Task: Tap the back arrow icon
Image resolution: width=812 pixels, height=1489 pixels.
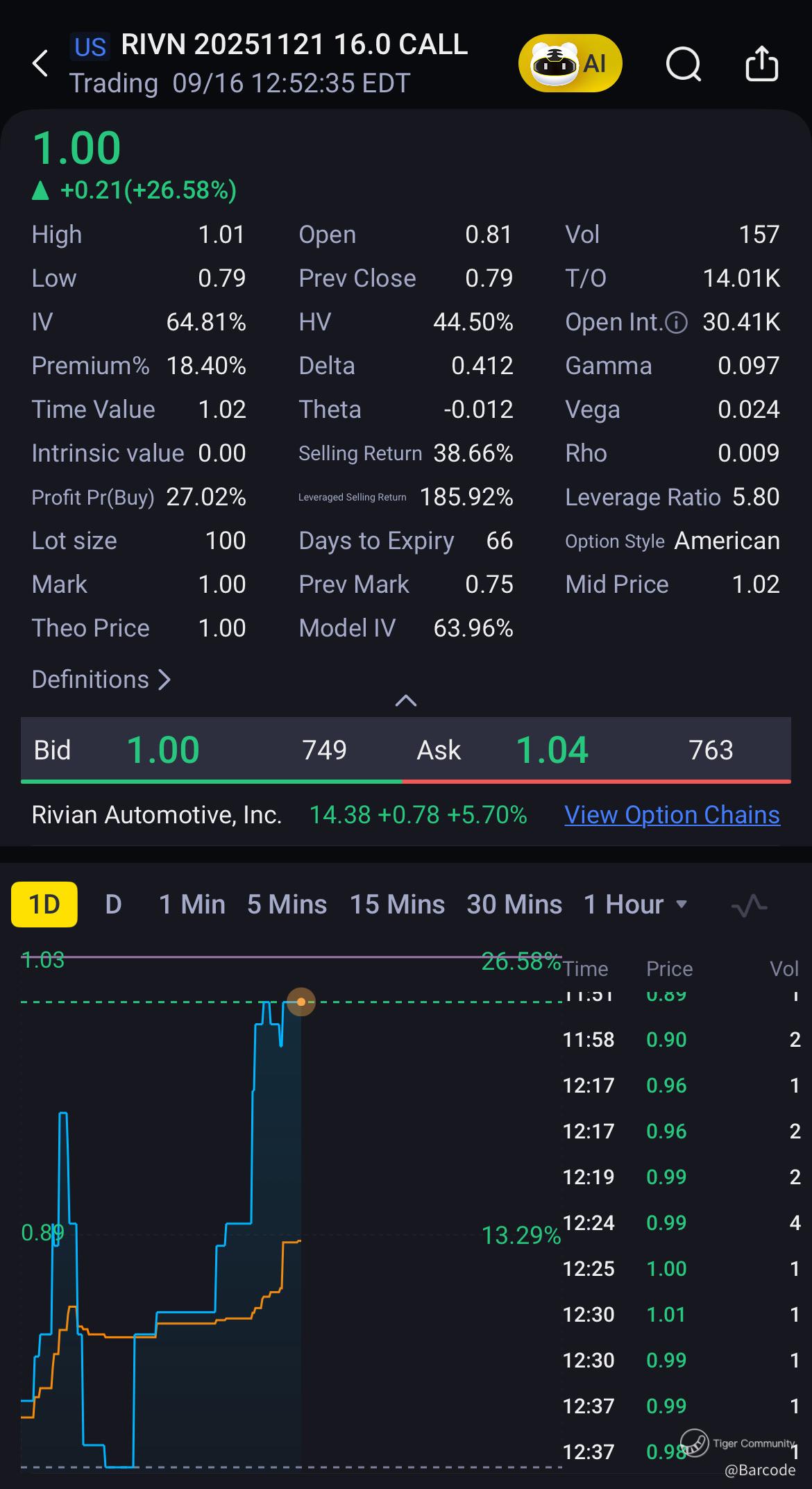Action: tap(40, 64)
